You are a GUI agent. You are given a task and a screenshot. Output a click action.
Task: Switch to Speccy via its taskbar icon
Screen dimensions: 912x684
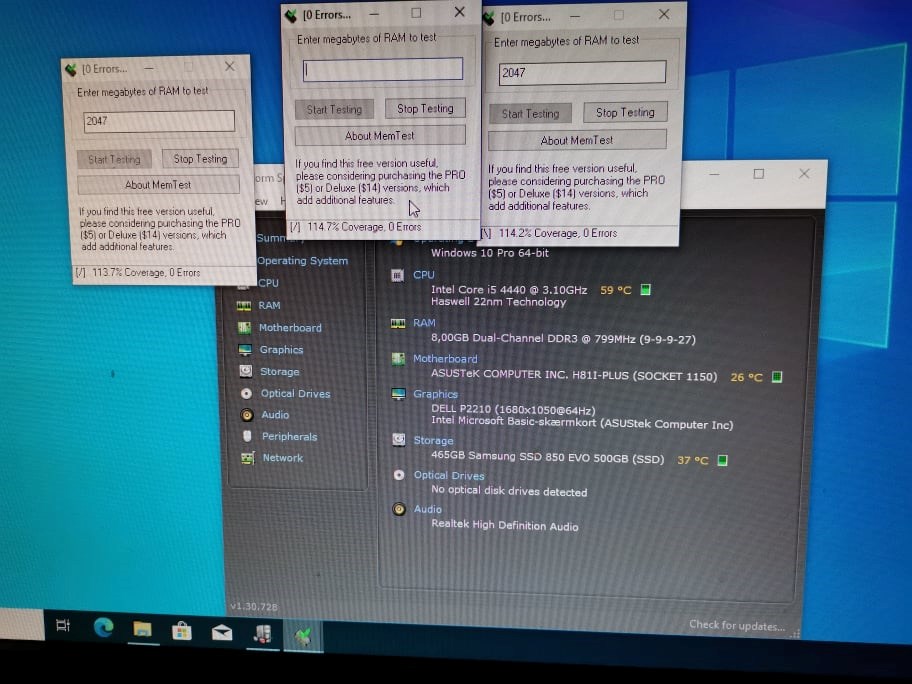[x=262, y=633]
